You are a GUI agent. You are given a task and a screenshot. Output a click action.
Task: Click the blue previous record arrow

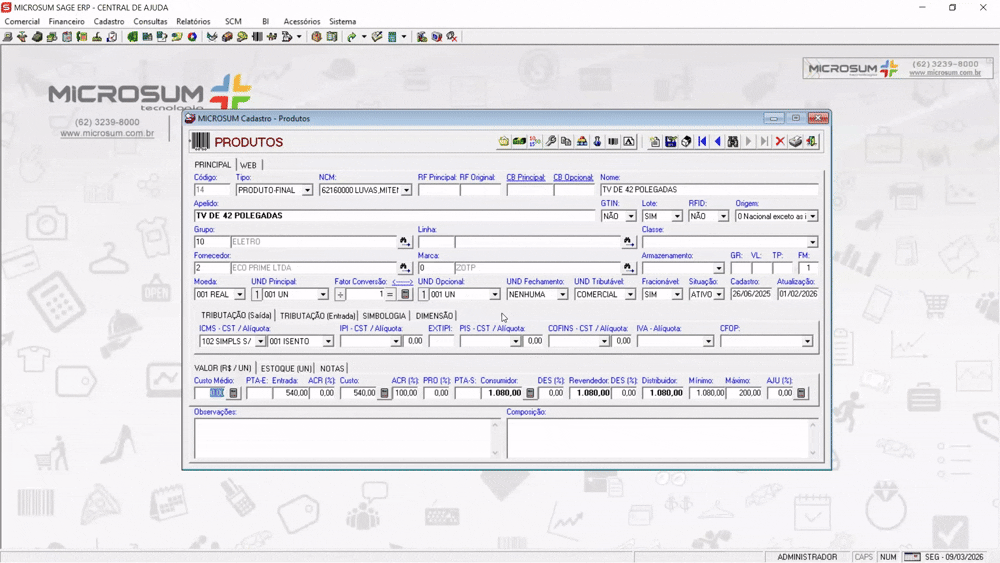point(717,142)
